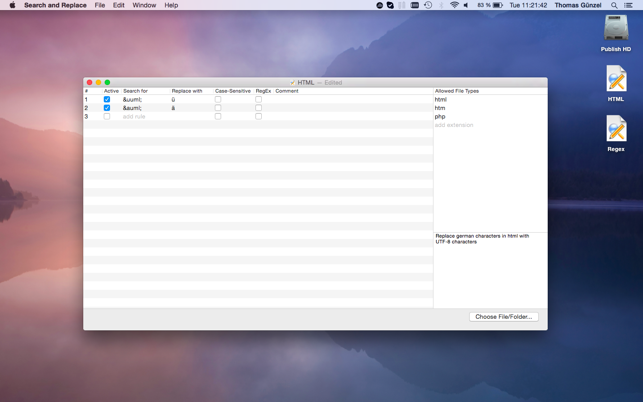Click user name Thomas Günzel in menu bar
This screenshot has width=643, height=402.
578,5
